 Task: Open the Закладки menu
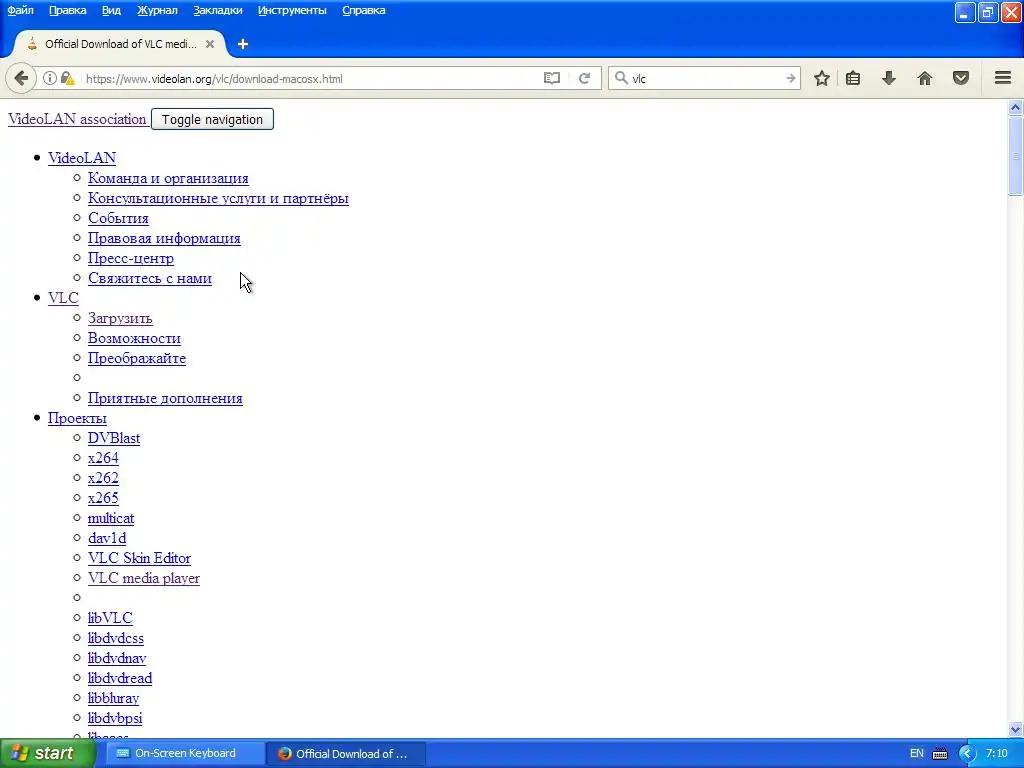(217, 10)
